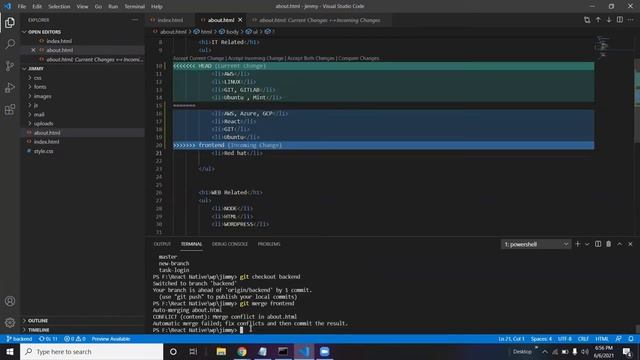640x360 pixels.
Task: Open the Selection menu
Action: coord(59,6)
